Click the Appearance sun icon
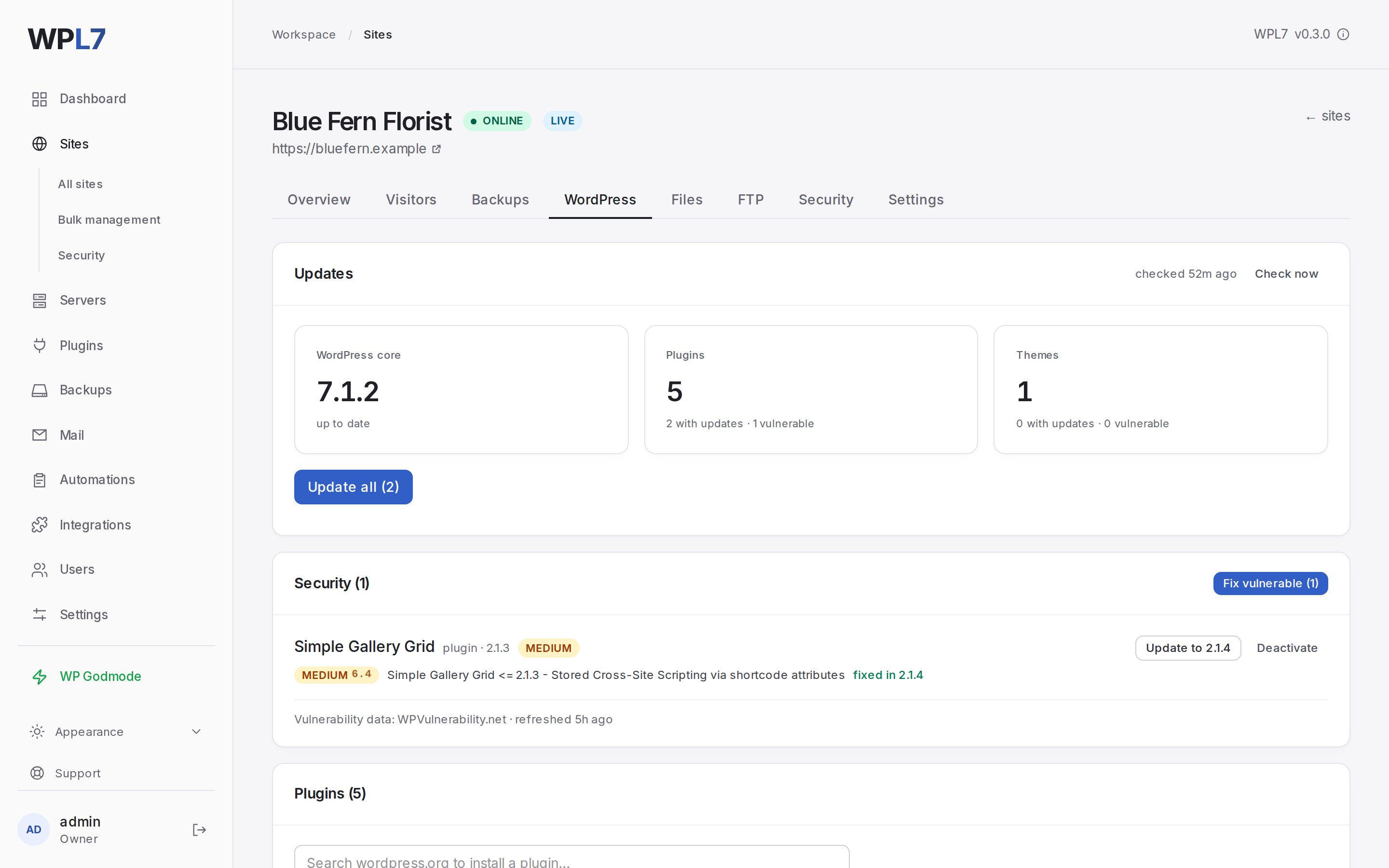The image size is (1389, 868). pos(37,732)
